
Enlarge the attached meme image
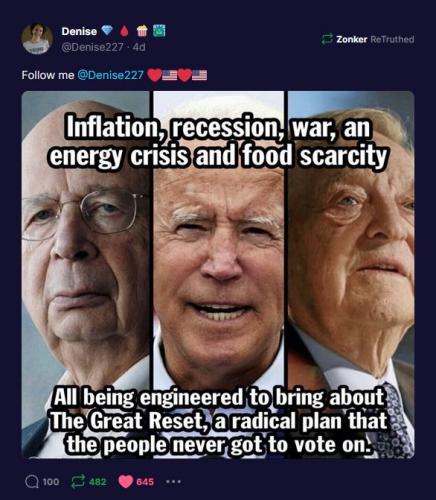218,274
